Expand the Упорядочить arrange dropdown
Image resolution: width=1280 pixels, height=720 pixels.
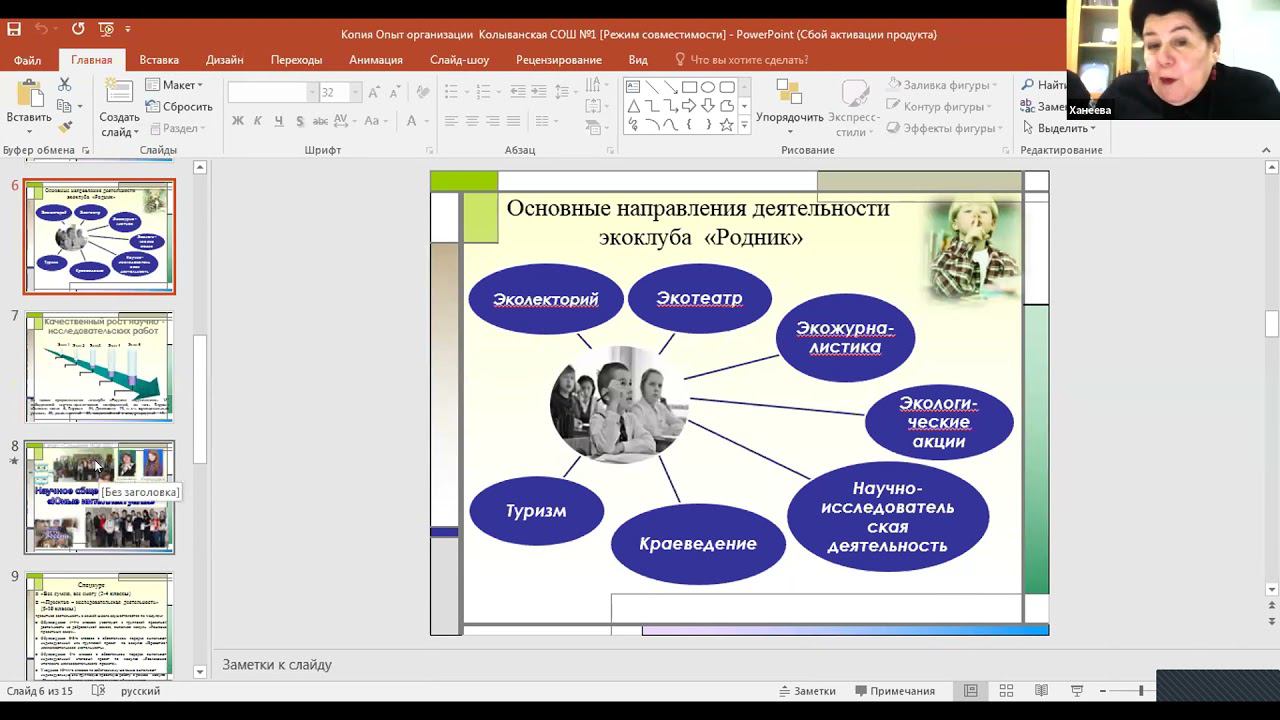(x=789, y=117)
